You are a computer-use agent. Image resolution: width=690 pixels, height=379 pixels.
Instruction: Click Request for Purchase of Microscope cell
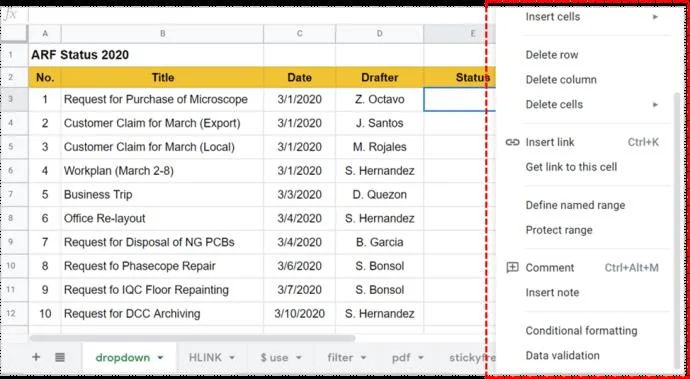[162, 99]
